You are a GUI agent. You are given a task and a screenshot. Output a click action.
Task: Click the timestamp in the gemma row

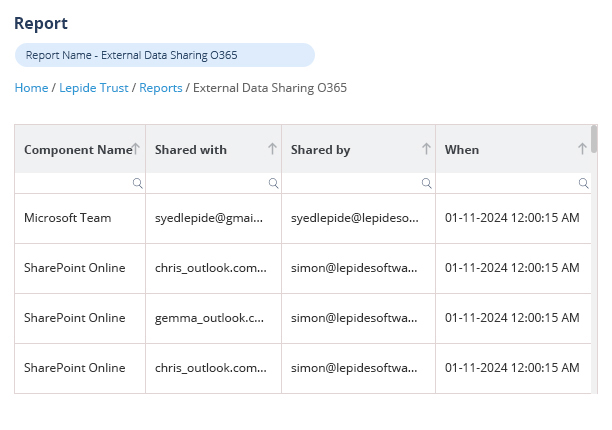click(x=513, y=318)
